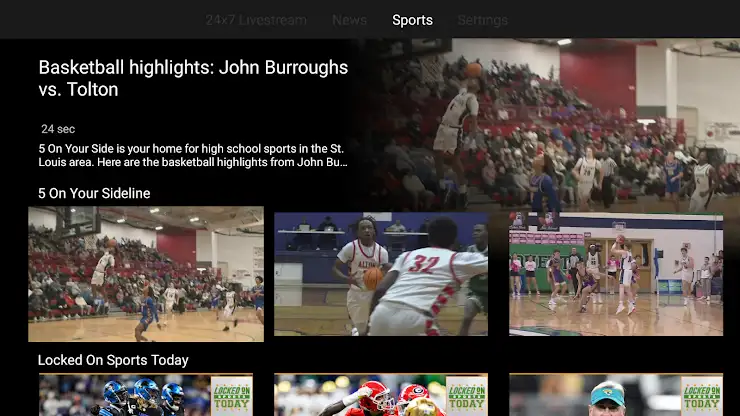This screenshot has height=416, width=740.
Task: Click the 24 sec duration label
Action: 58,129
